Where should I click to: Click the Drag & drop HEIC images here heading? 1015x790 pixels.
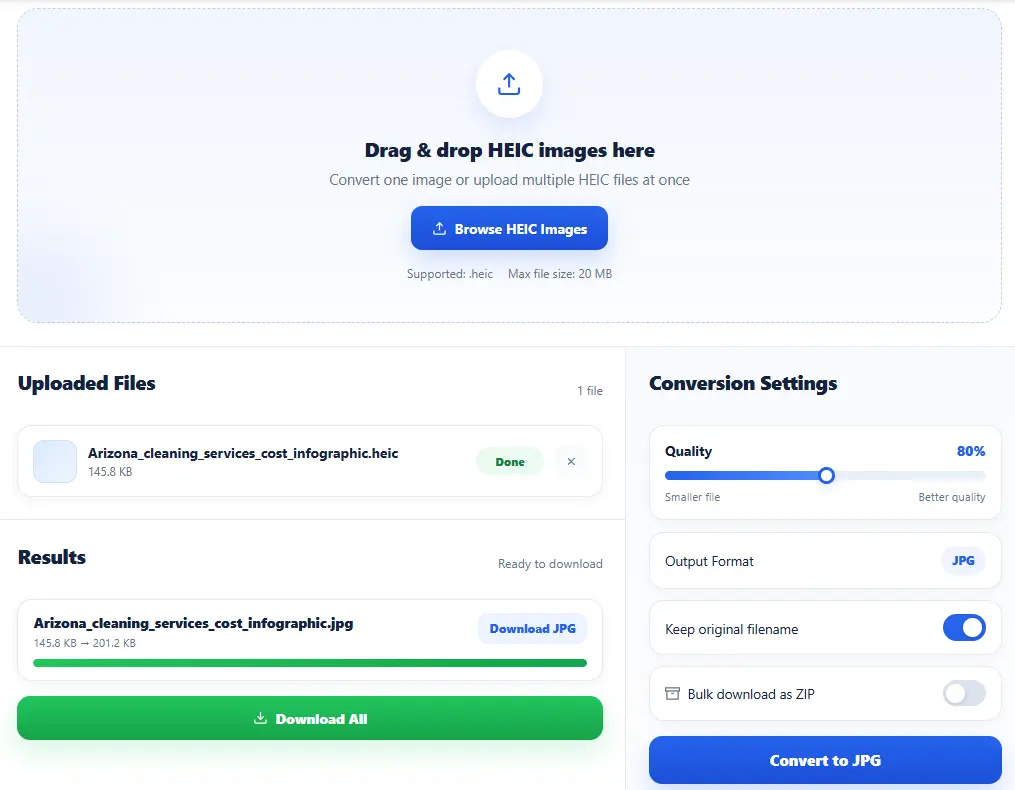509,151
